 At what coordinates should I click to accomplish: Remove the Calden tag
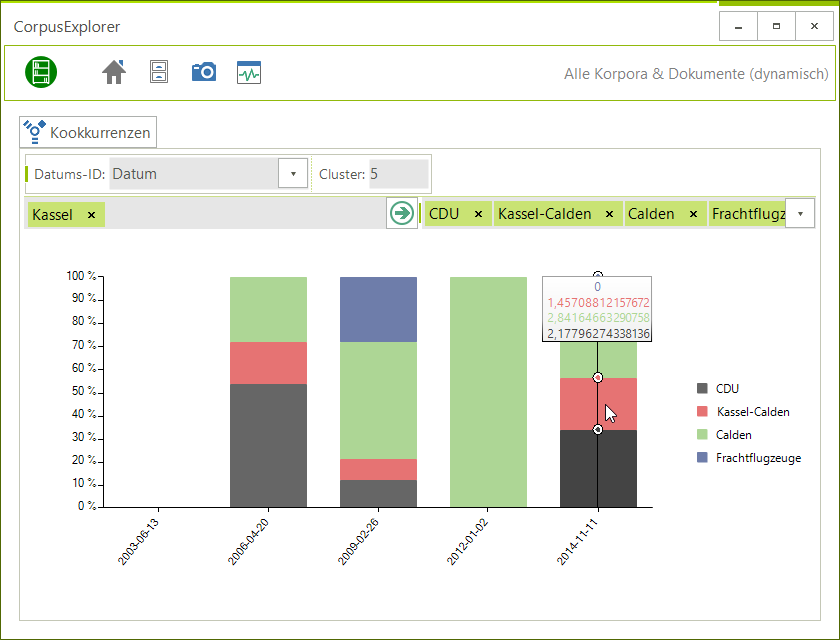pos(692,214)
